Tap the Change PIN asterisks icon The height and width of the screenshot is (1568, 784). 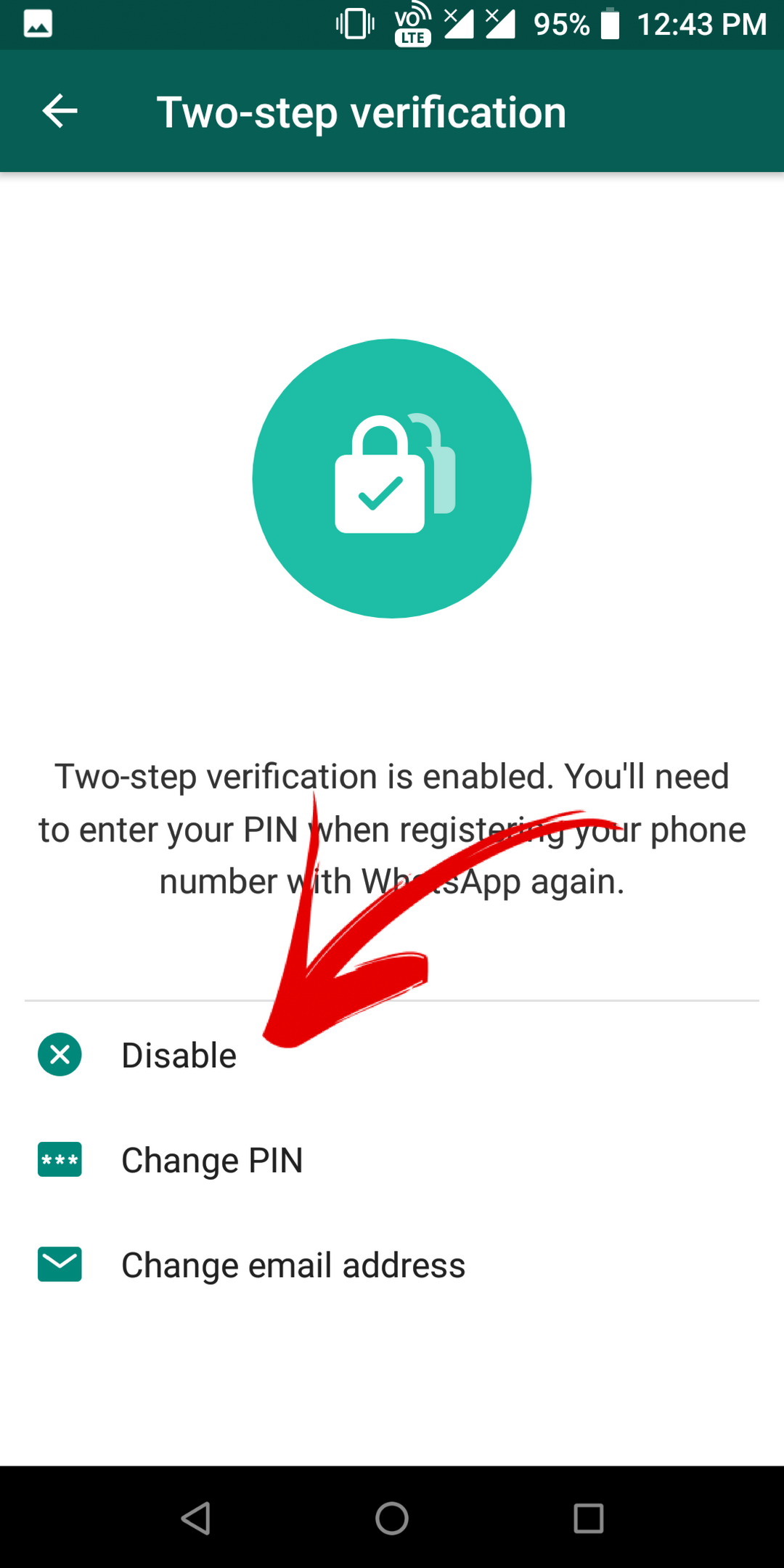point(60,1159)
